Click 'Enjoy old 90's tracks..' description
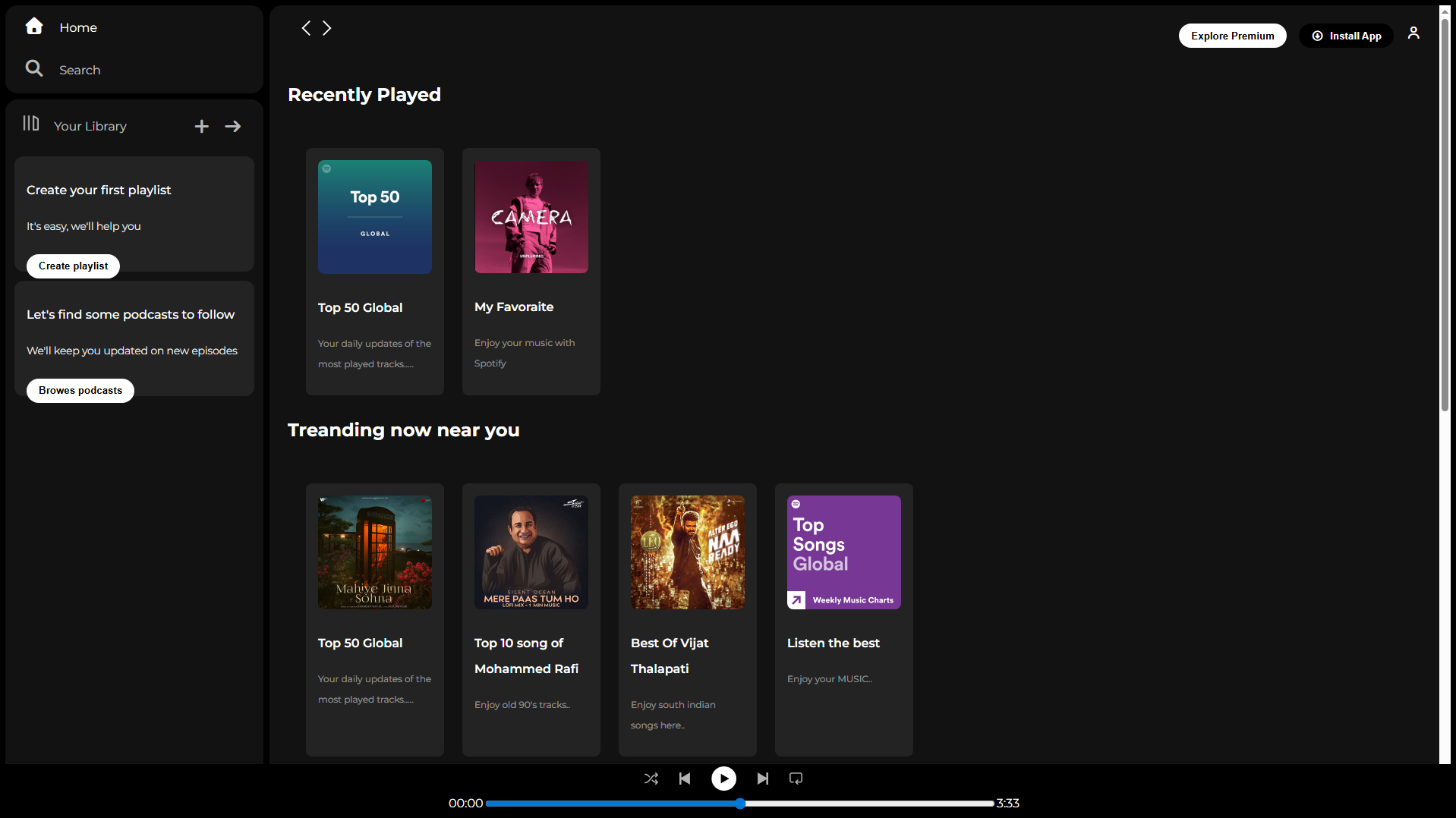1456x818 pixels. pos(522,705)
